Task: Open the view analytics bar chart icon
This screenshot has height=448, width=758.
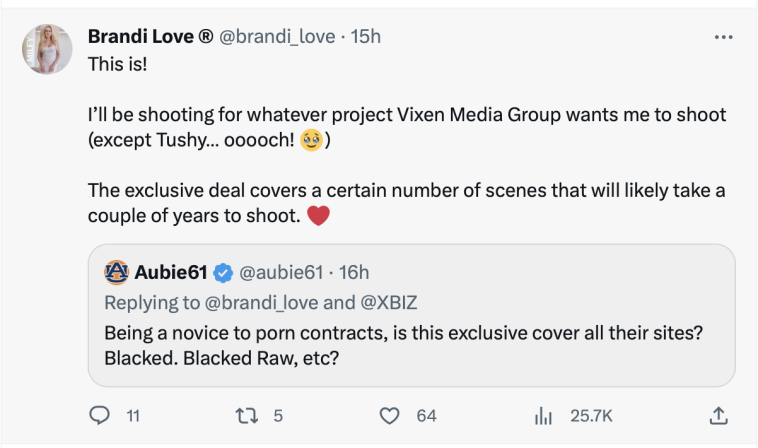Action: 545,415
